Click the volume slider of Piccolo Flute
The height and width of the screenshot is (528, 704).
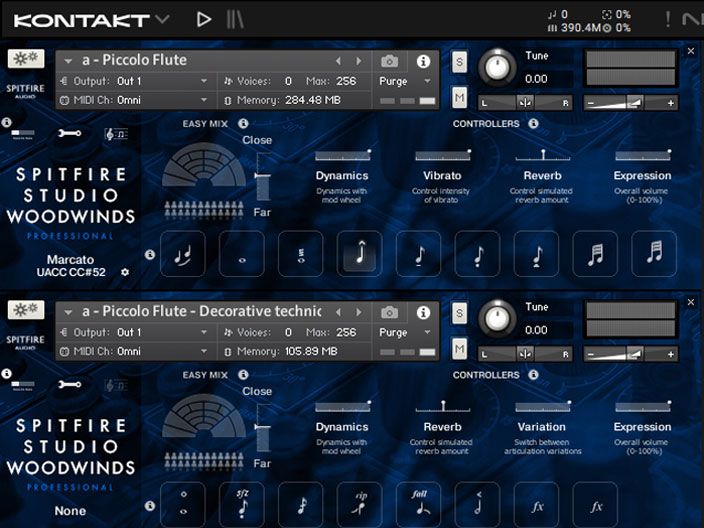point(630,103)
